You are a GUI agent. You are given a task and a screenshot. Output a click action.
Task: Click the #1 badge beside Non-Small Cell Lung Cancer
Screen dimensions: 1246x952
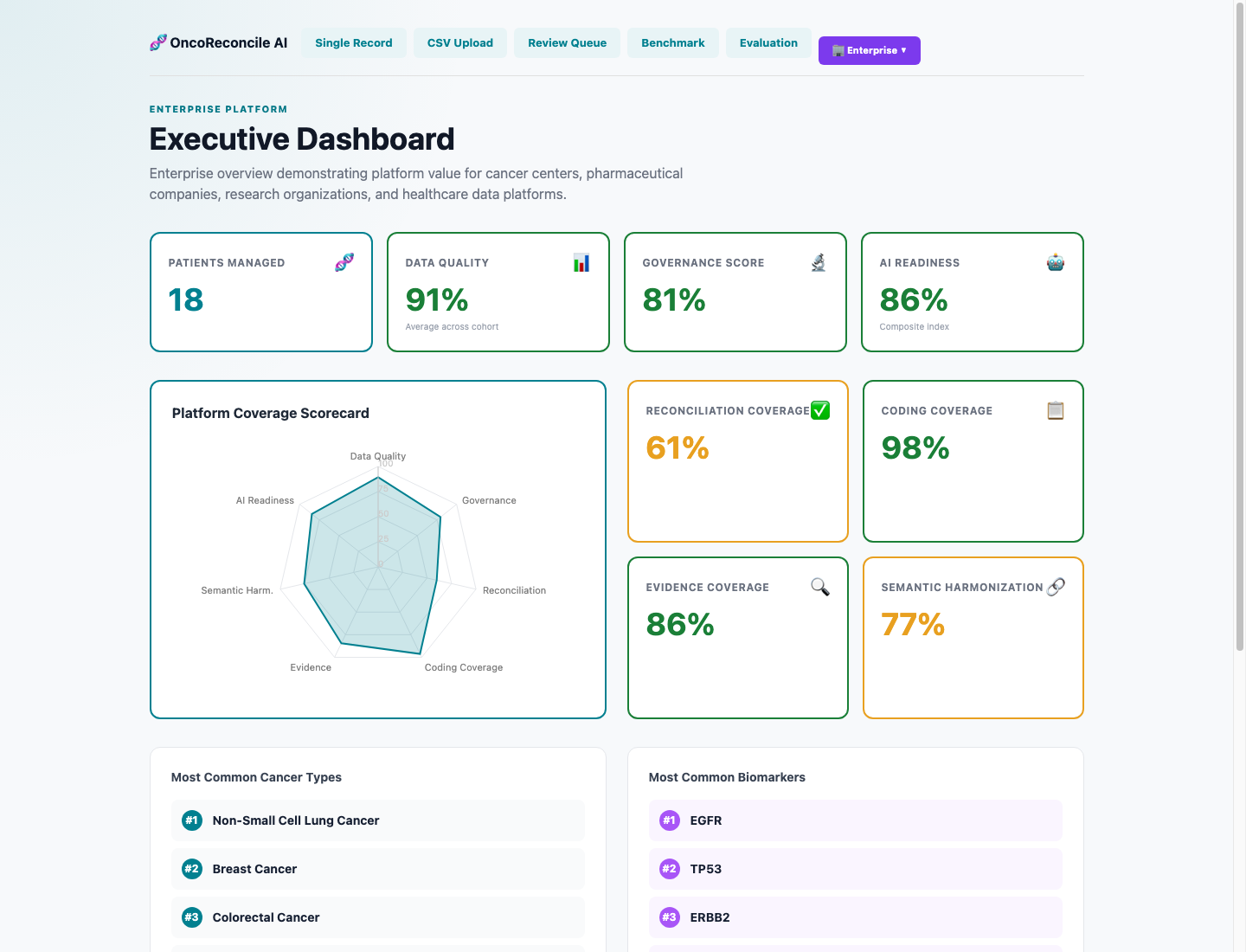coord(192,820)
